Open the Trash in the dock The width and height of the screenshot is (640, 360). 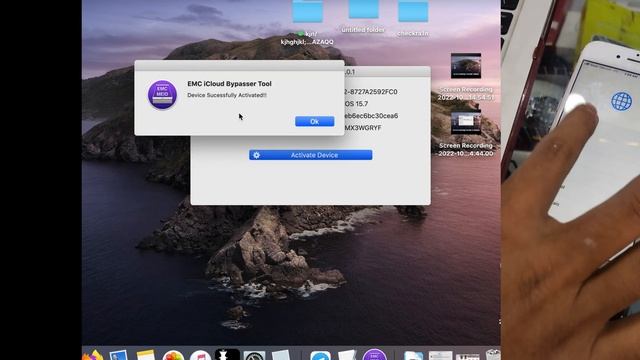(493, 354)
